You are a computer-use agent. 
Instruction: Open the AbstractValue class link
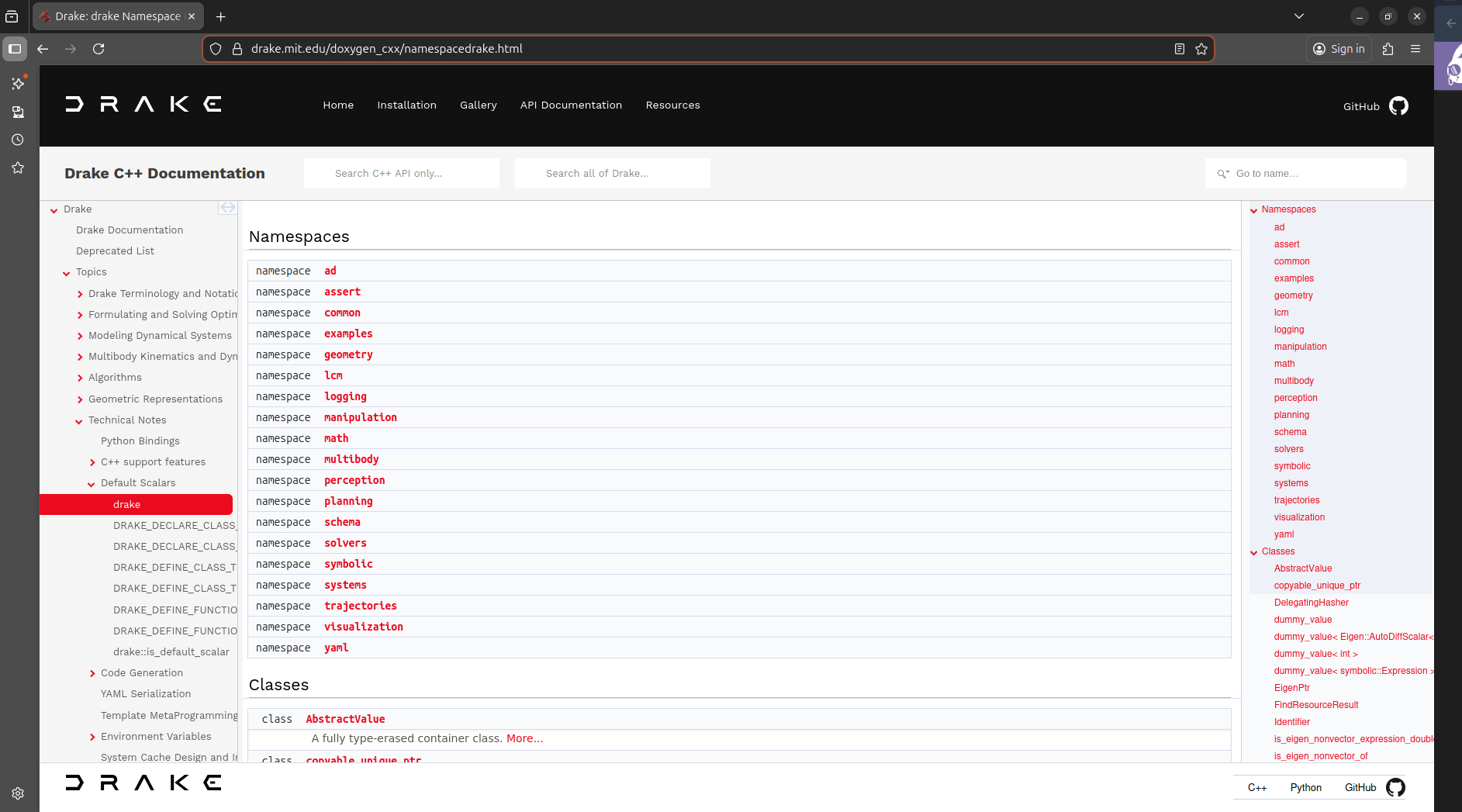(x=345, y=719)
